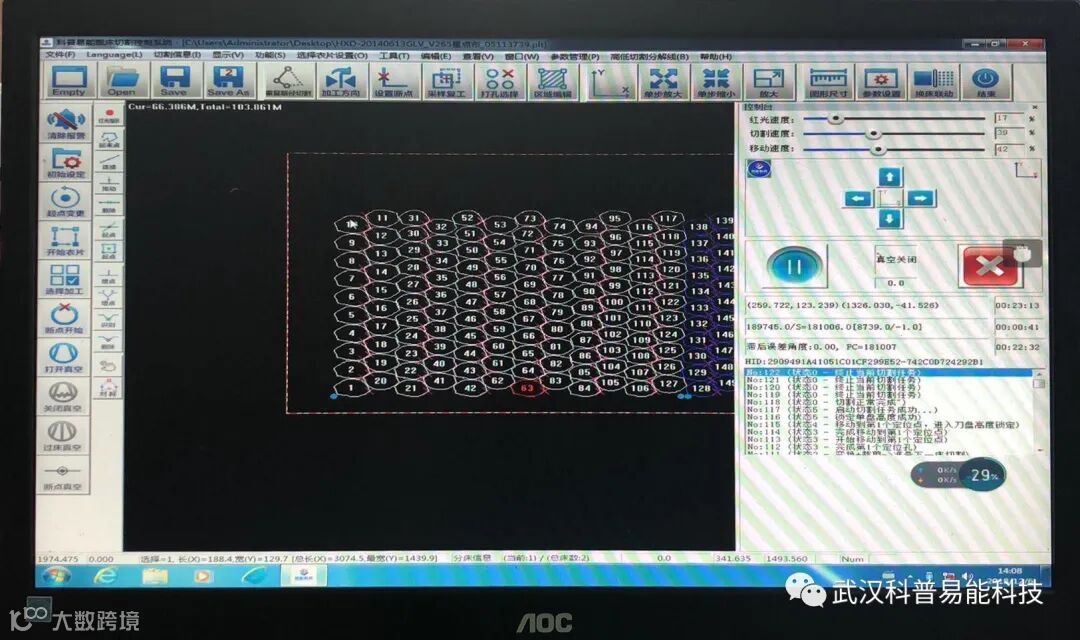Open the 文件(F) menu
Image resolution: width=1080 pixels, height=640 pixels.
[x=61, y=54]
